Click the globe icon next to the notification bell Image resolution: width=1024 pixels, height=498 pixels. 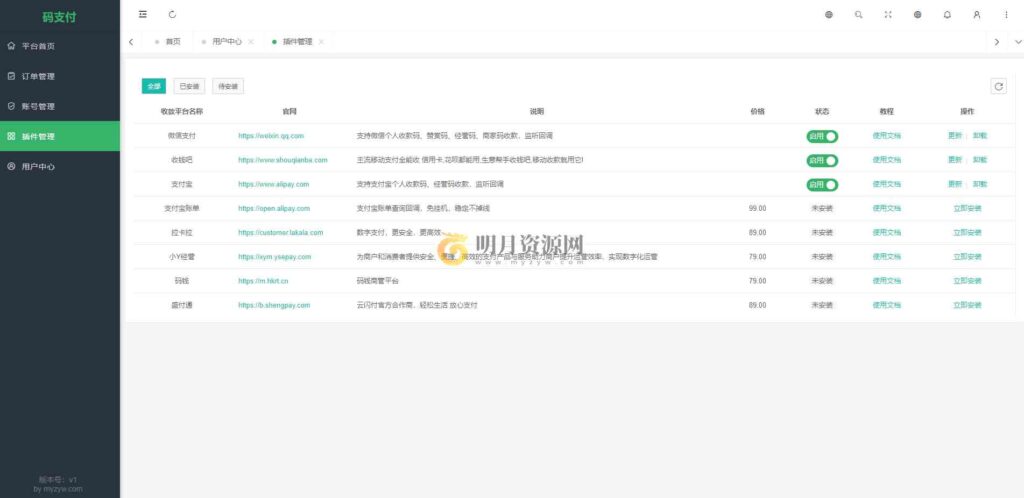(918, 14)
